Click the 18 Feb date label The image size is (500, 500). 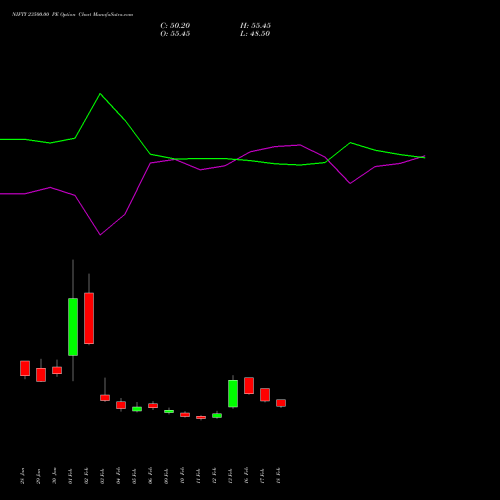click(278, 476)
